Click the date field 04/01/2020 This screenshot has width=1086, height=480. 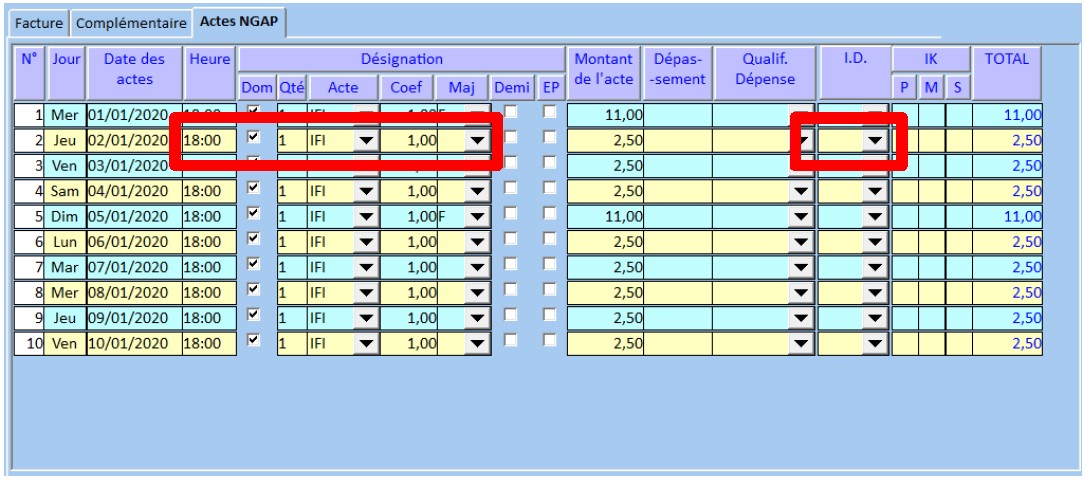click(x=134, y=191)
